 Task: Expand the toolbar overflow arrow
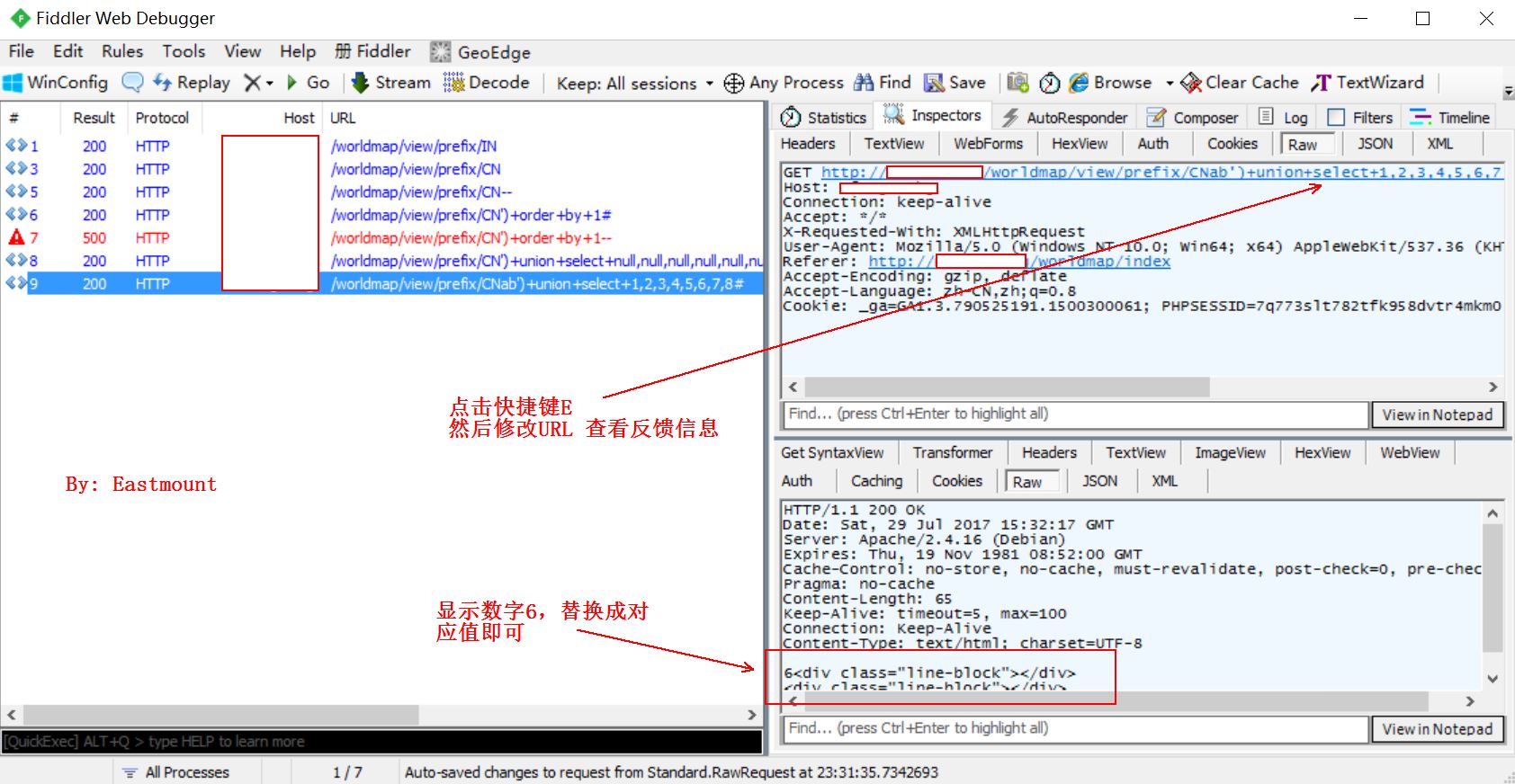point(1508,92)
